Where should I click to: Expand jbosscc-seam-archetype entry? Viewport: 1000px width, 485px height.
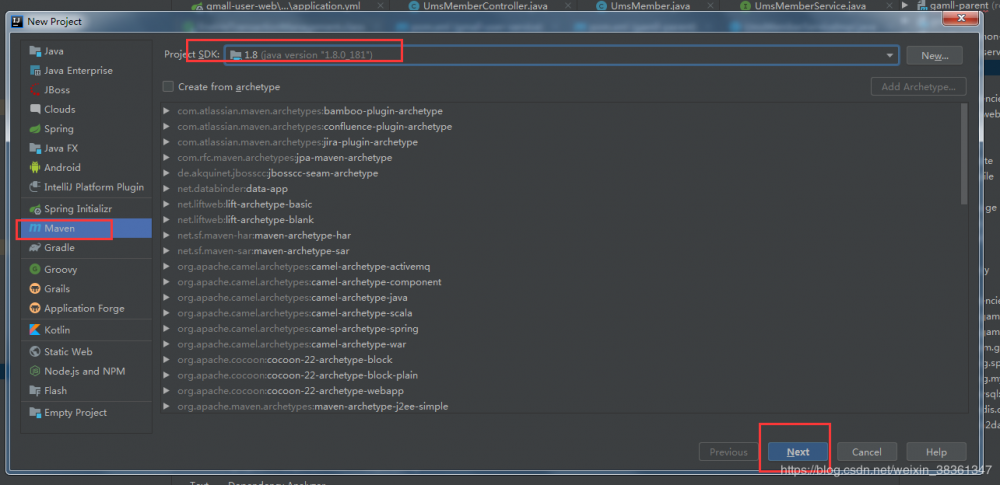click(166, 174)
